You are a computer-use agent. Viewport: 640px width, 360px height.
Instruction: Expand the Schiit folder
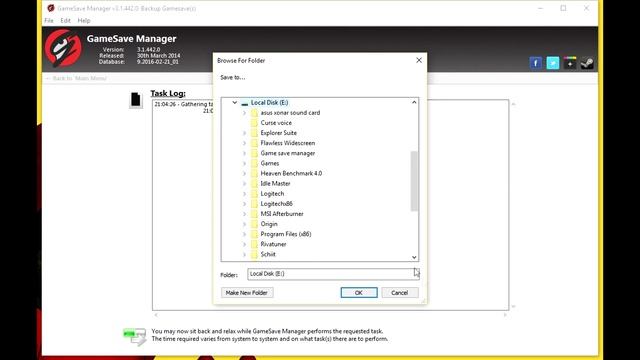[244, 254]
